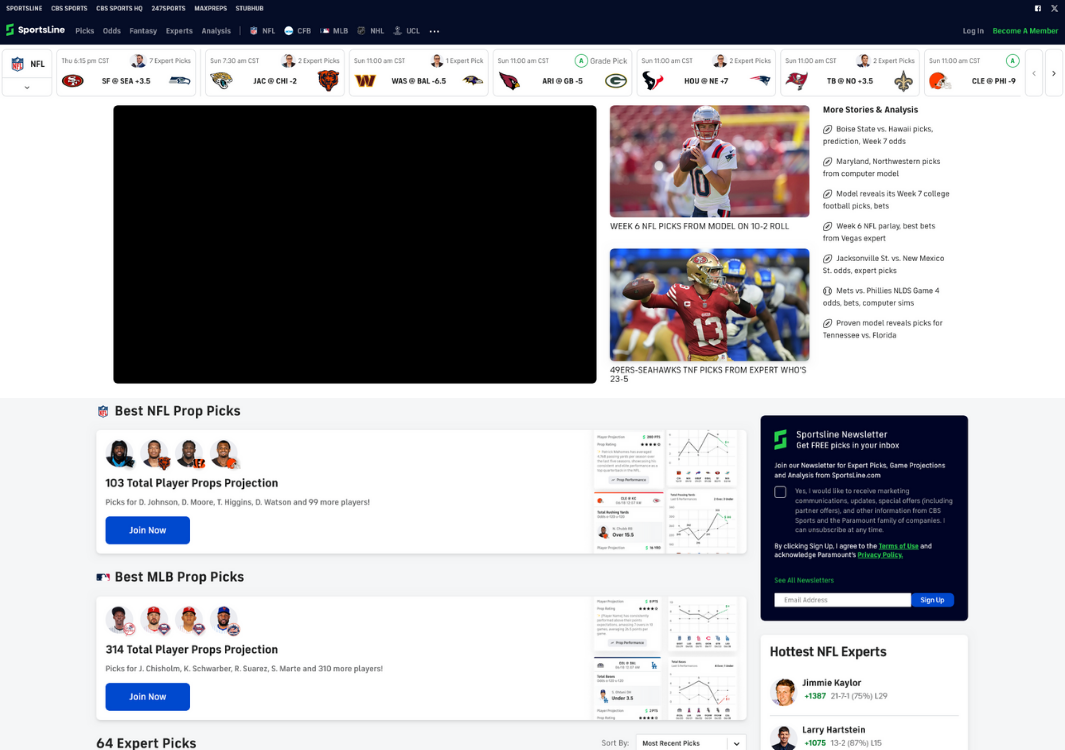Open Model reveals Week 7 college football picks
Image resolution: width=1065 pixels, height=750 pixels.
(x=886, y=200)
